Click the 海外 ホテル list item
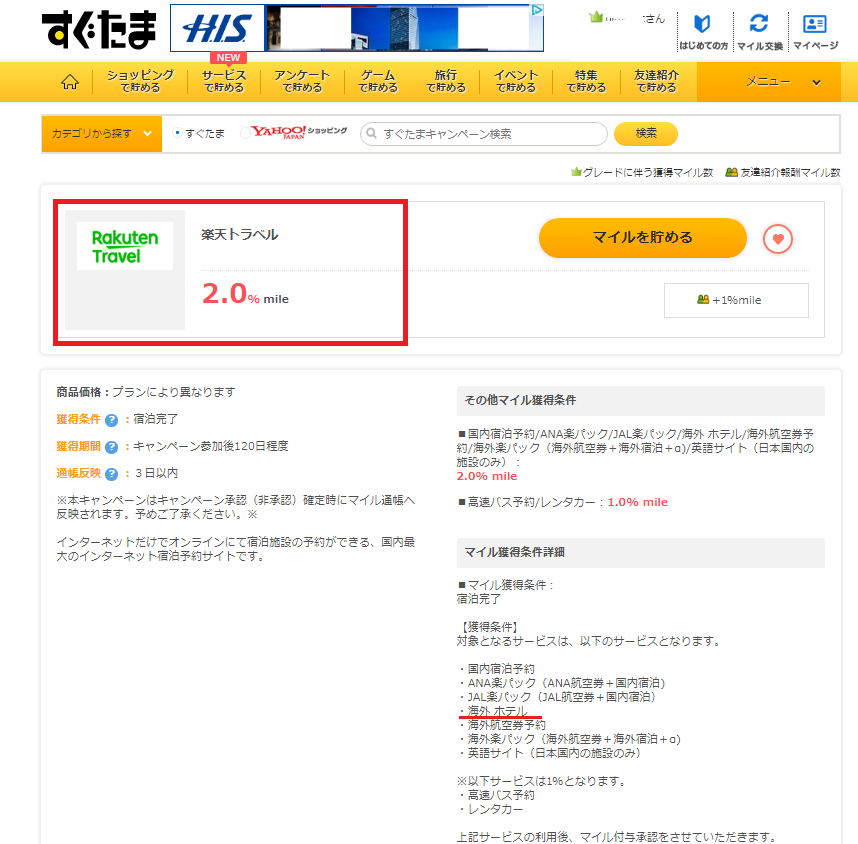This screenshot has width=858, height=844. point(497,711)
